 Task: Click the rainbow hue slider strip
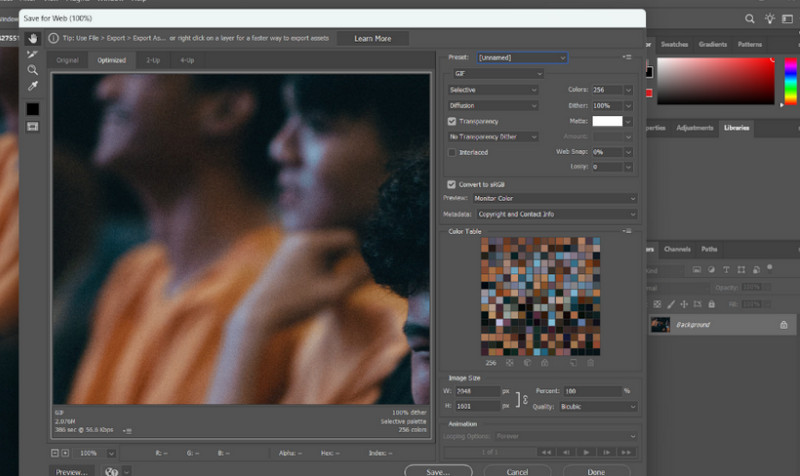point(790,81)
